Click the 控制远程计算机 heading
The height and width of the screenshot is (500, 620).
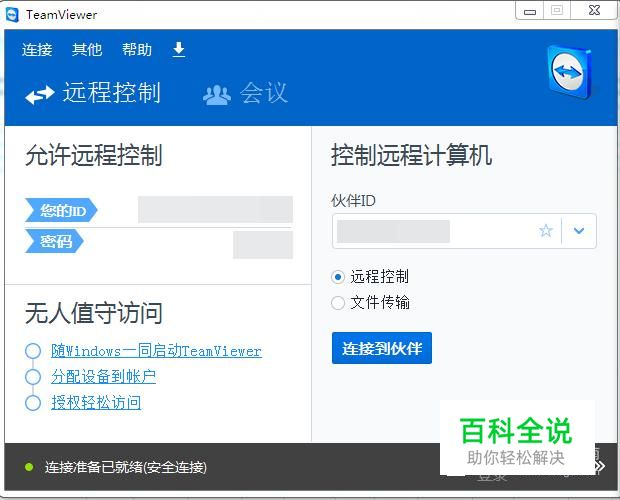(412, 155)
